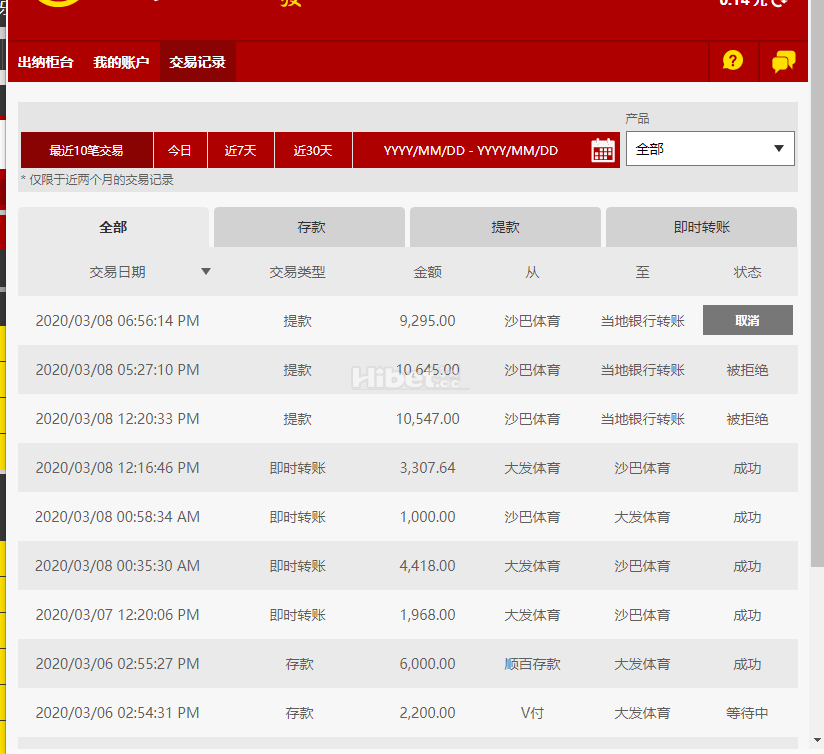Open the calendar date picker icon

(x=603, y=151)
